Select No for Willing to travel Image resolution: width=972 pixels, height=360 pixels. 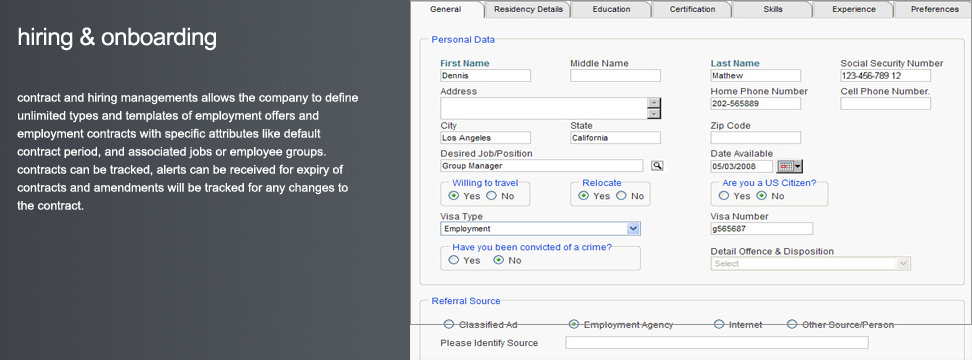491,196
